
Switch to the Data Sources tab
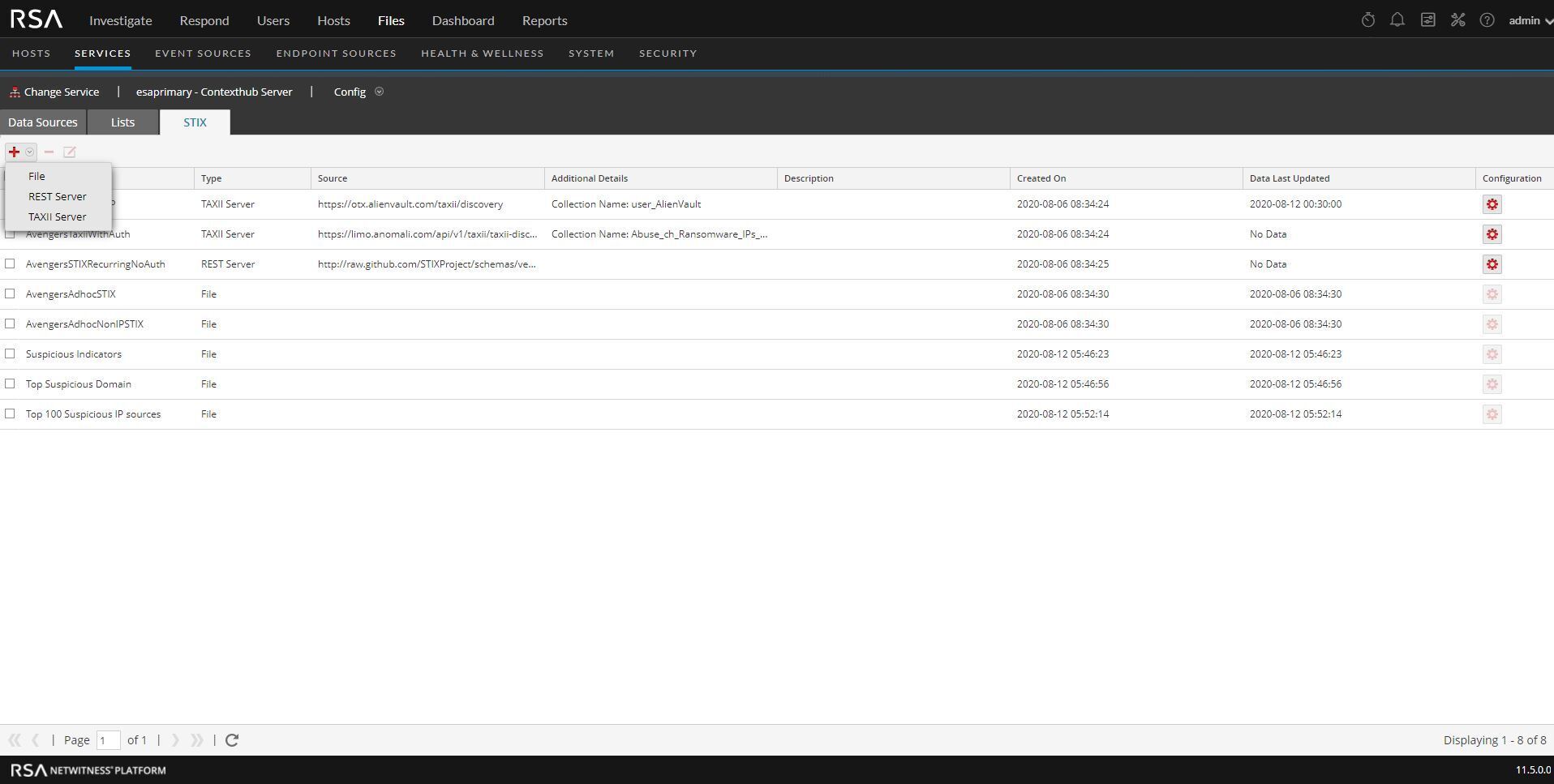(43, 122)
